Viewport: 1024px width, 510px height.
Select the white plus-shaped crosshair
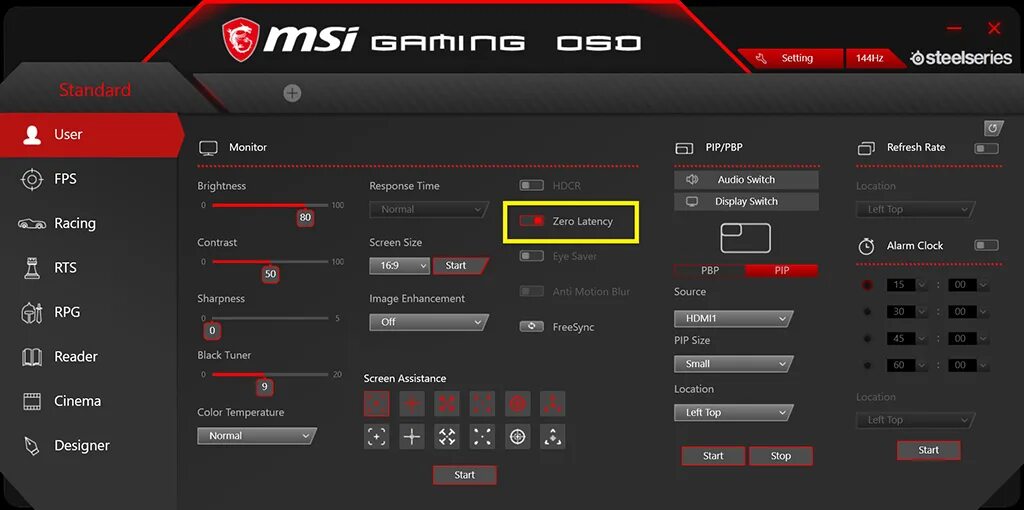412,436
